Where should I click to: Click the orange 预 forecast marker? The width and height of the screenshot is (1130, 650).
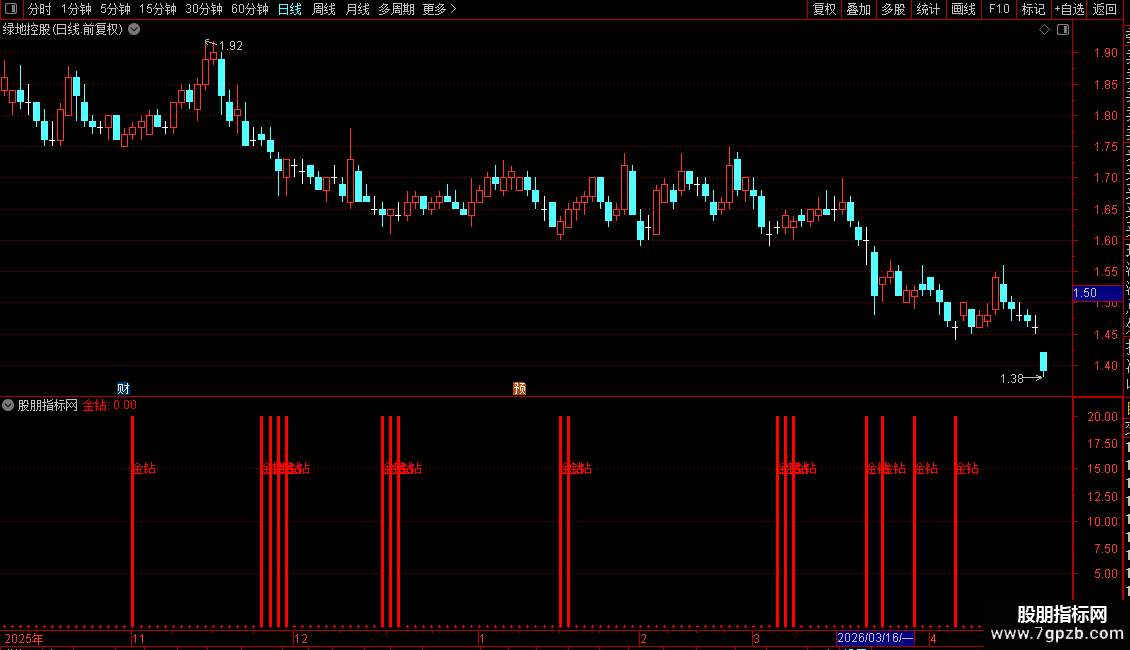[519, 388]
